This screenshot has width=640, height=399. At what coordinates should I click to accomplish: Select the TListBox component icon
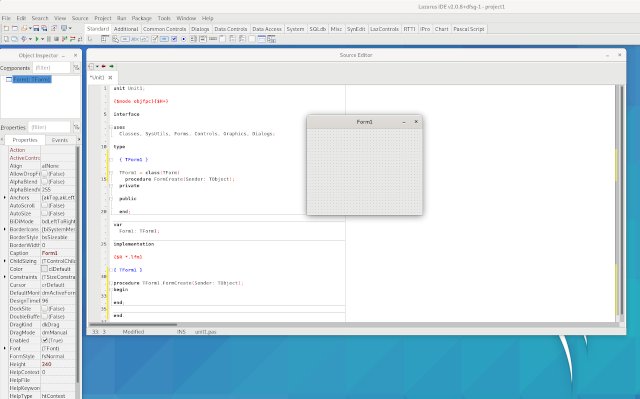tap(193, 39)
